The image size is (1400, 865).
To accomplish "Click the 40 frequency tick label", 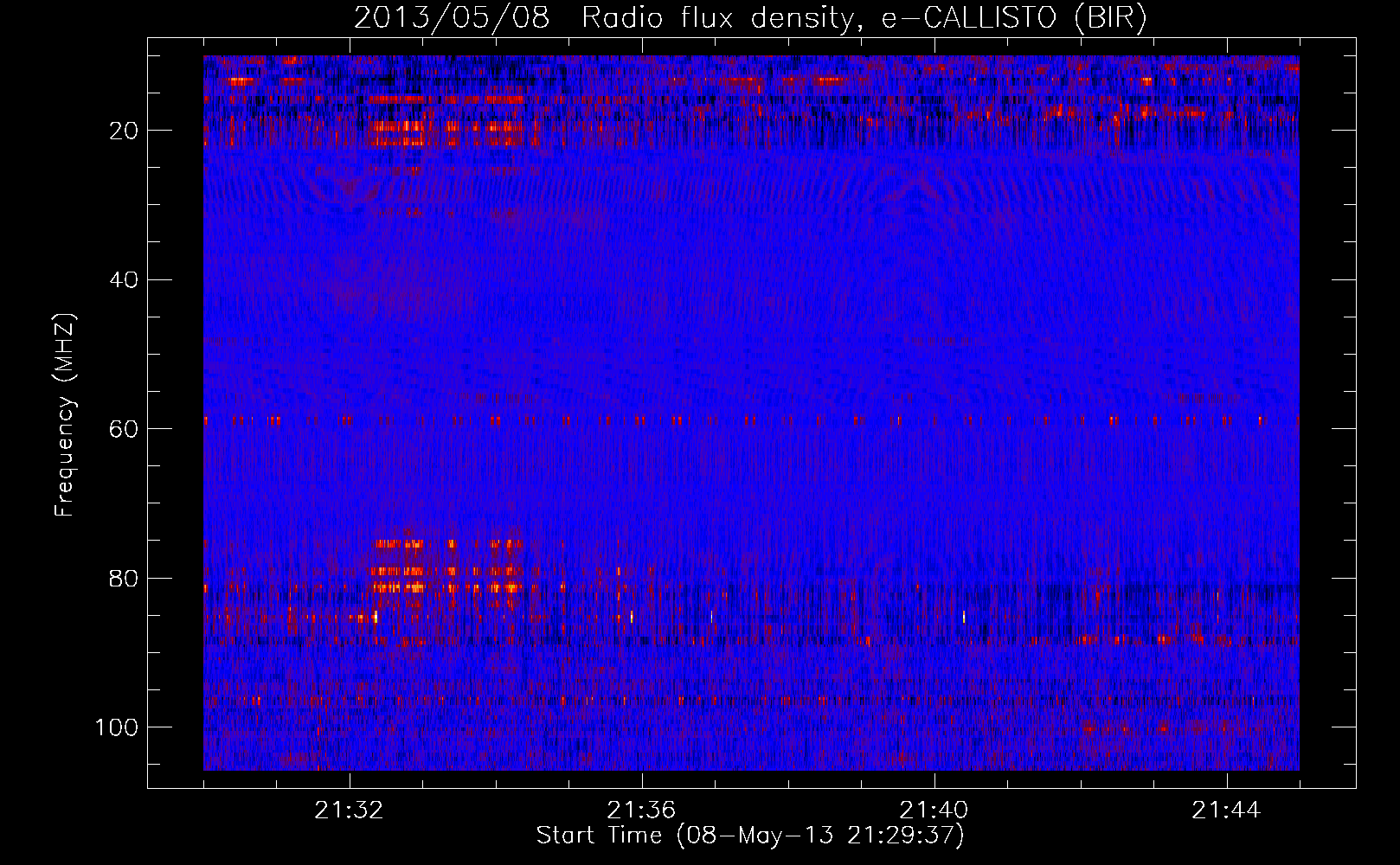I will click(x=124, y=280).
